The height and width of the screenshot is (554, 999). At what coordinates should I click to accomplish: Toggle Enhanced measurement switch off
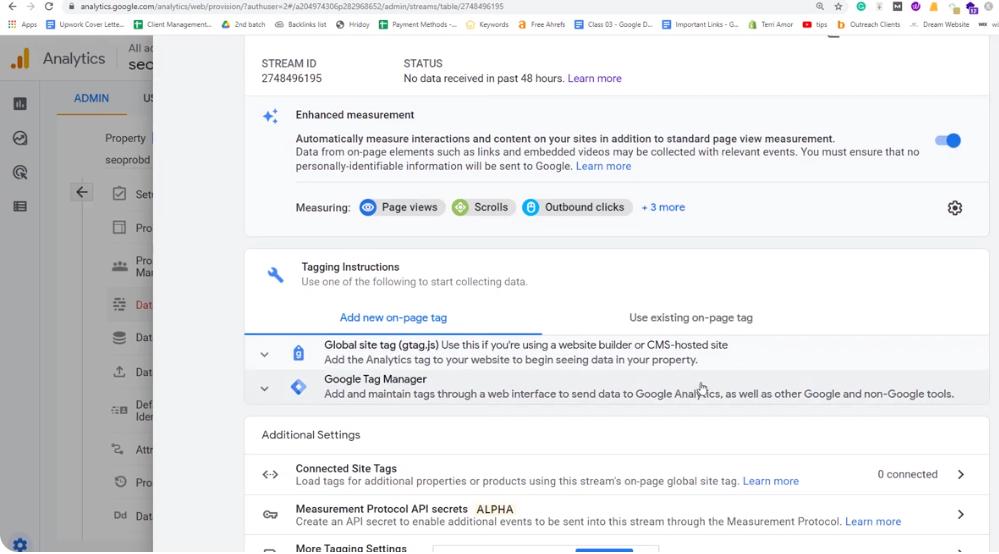[x=947, y=141]
